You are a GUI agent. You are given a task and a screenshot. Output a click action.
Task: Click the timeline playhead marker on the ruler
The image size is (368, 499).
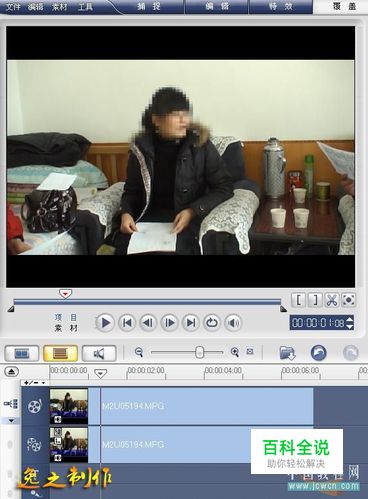pyautogui.click(x=100, y=373)
